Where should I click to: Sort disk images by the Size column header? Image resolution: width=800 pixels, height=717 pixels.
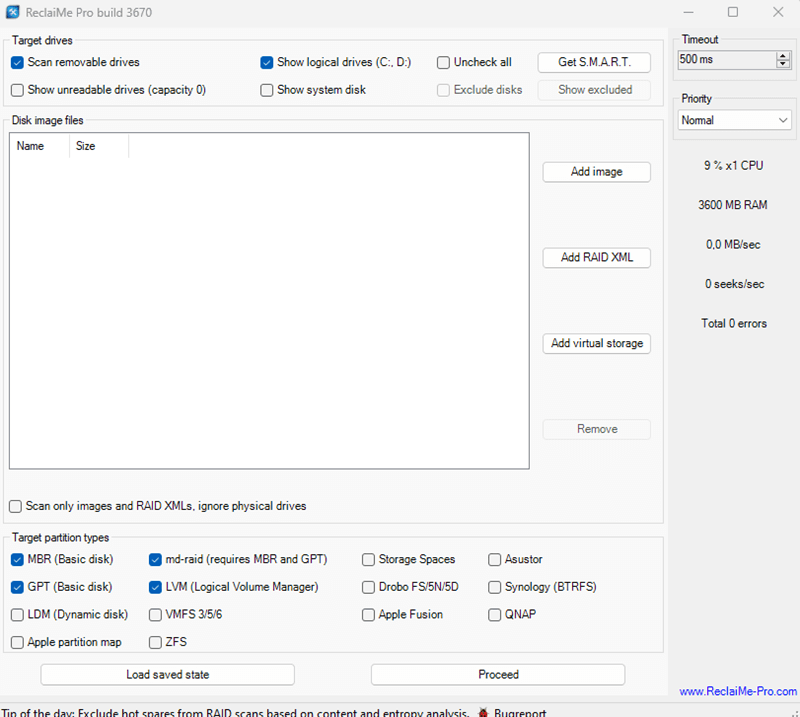99,146
